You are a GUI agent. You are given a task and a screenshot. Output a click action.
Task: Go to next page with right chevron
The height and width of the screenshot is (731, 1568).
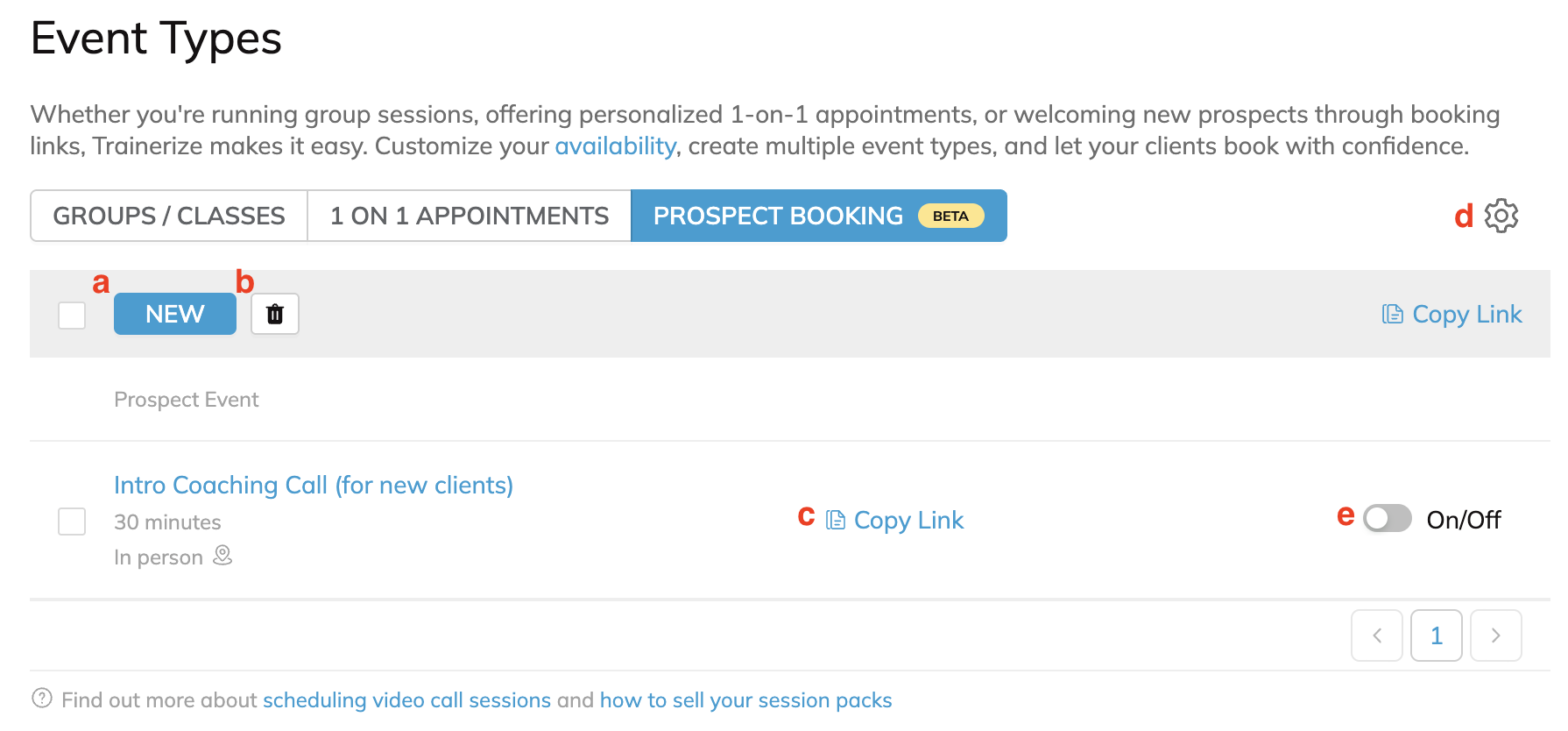pos(1495,635)
